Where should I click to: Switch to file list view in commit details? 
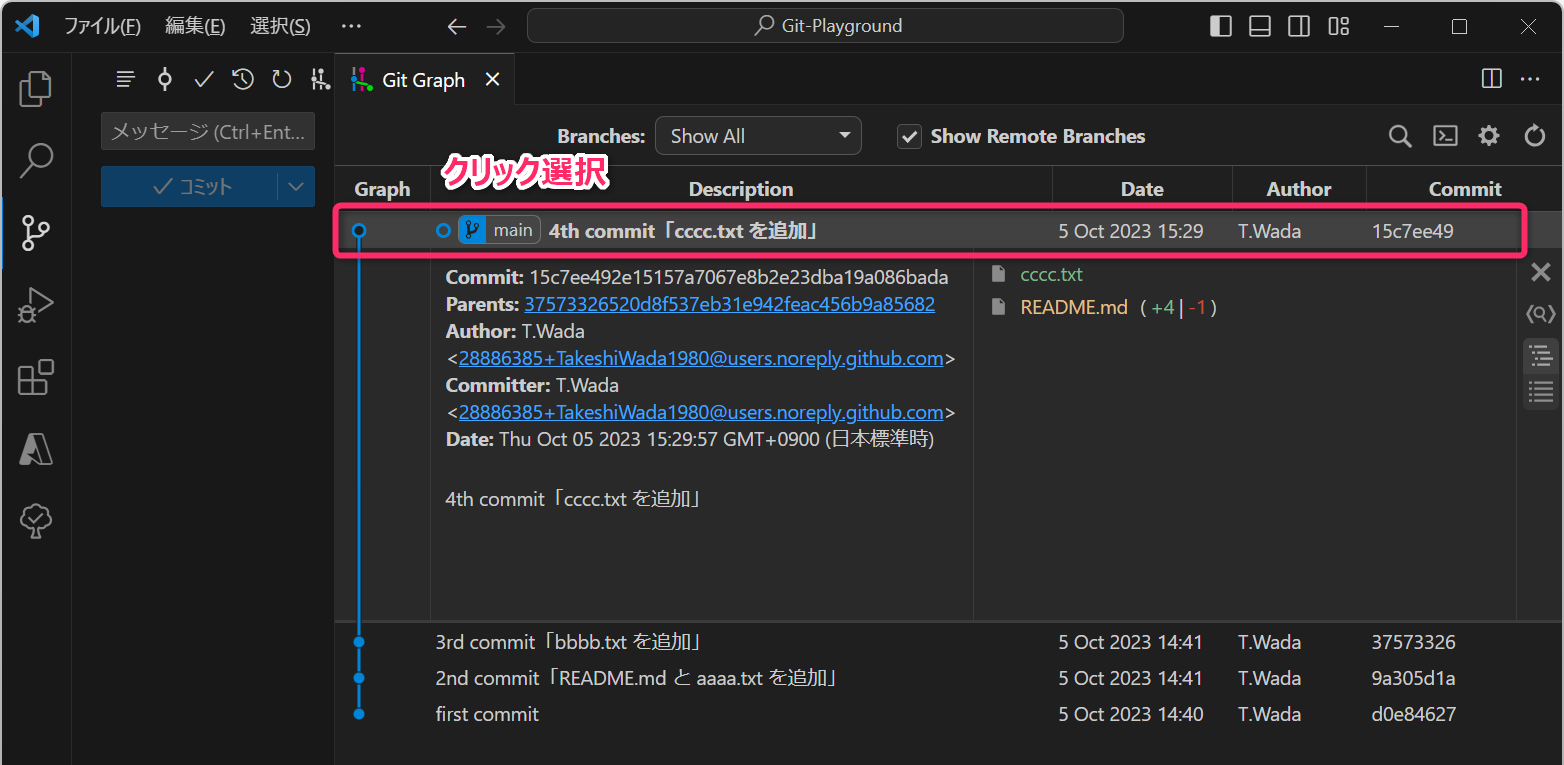pos(1540,391)
